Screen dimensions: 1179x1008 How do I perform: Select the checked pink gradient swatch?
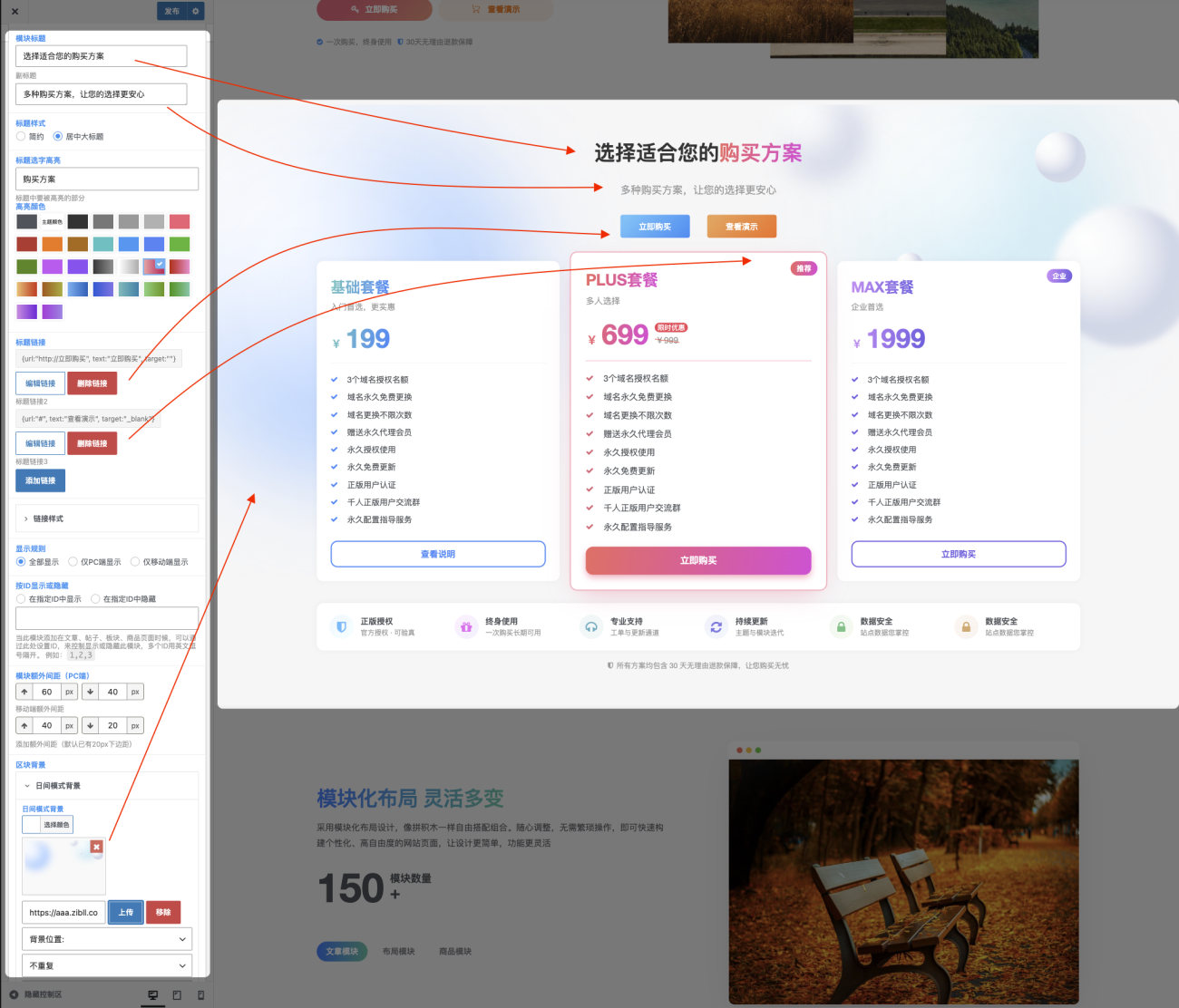(154, 267)
